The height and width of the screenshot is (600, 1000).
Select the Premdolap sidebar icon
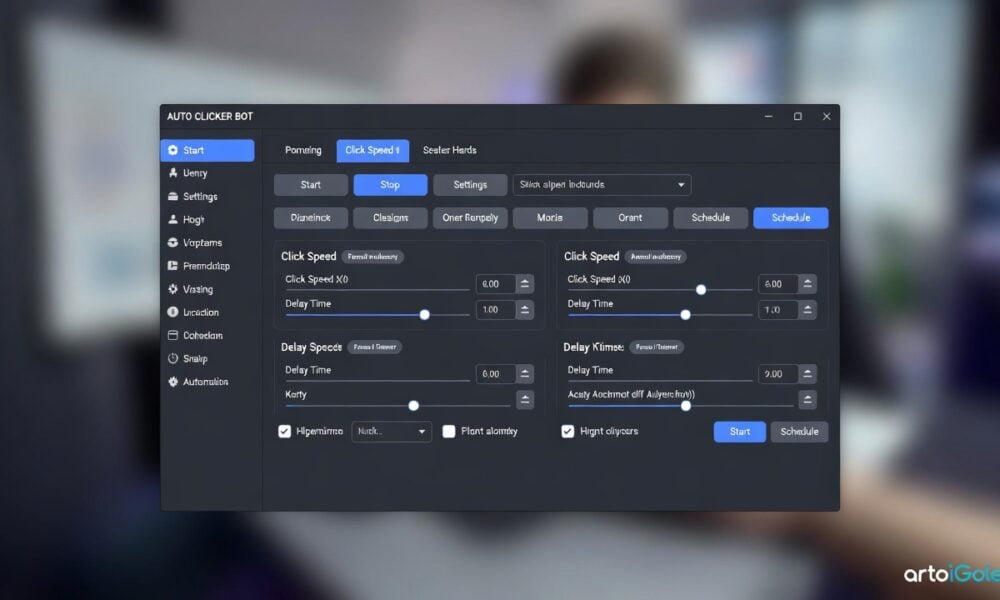[173, 266]
